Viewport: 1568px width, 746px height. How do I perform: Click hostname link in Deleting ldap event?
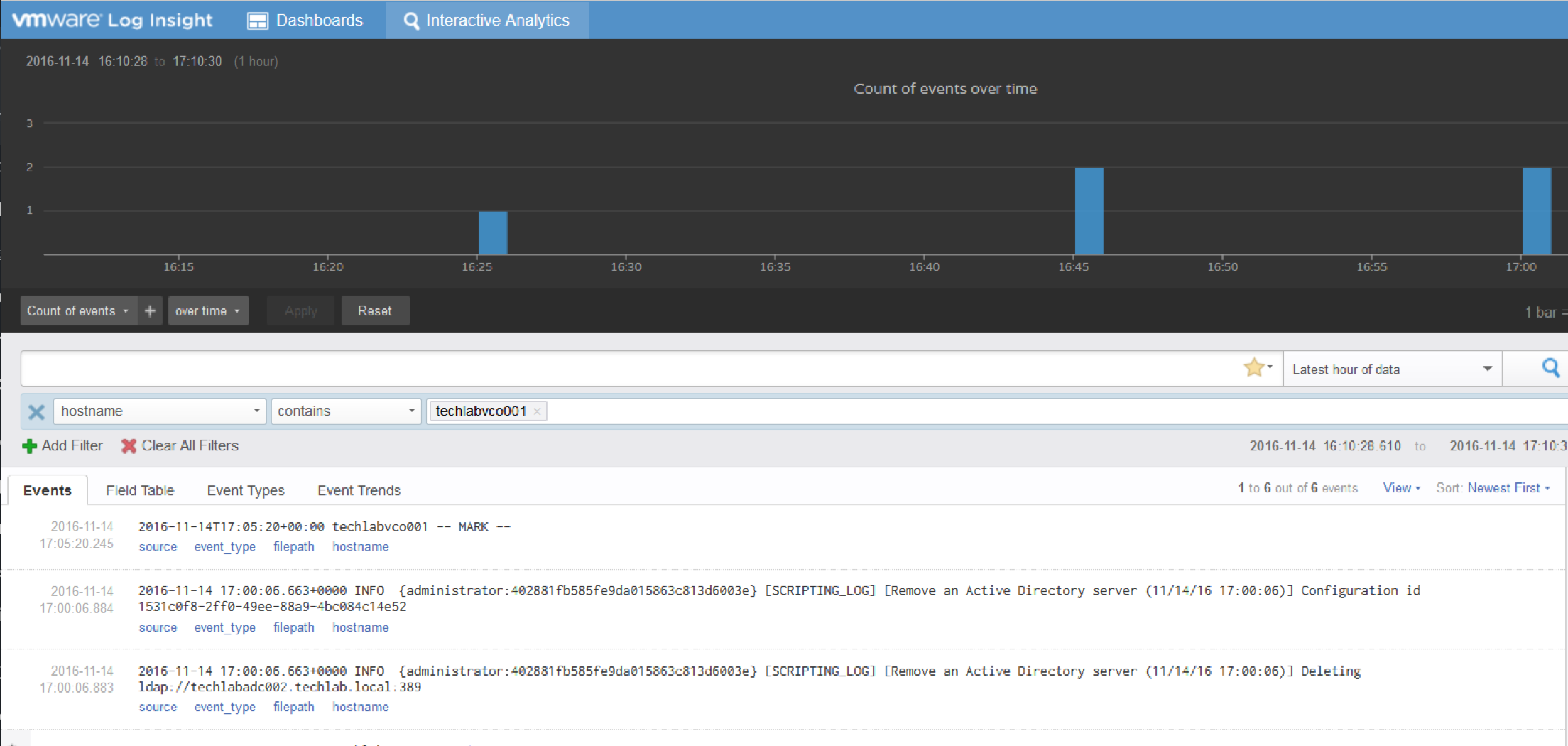coord(361,707)
